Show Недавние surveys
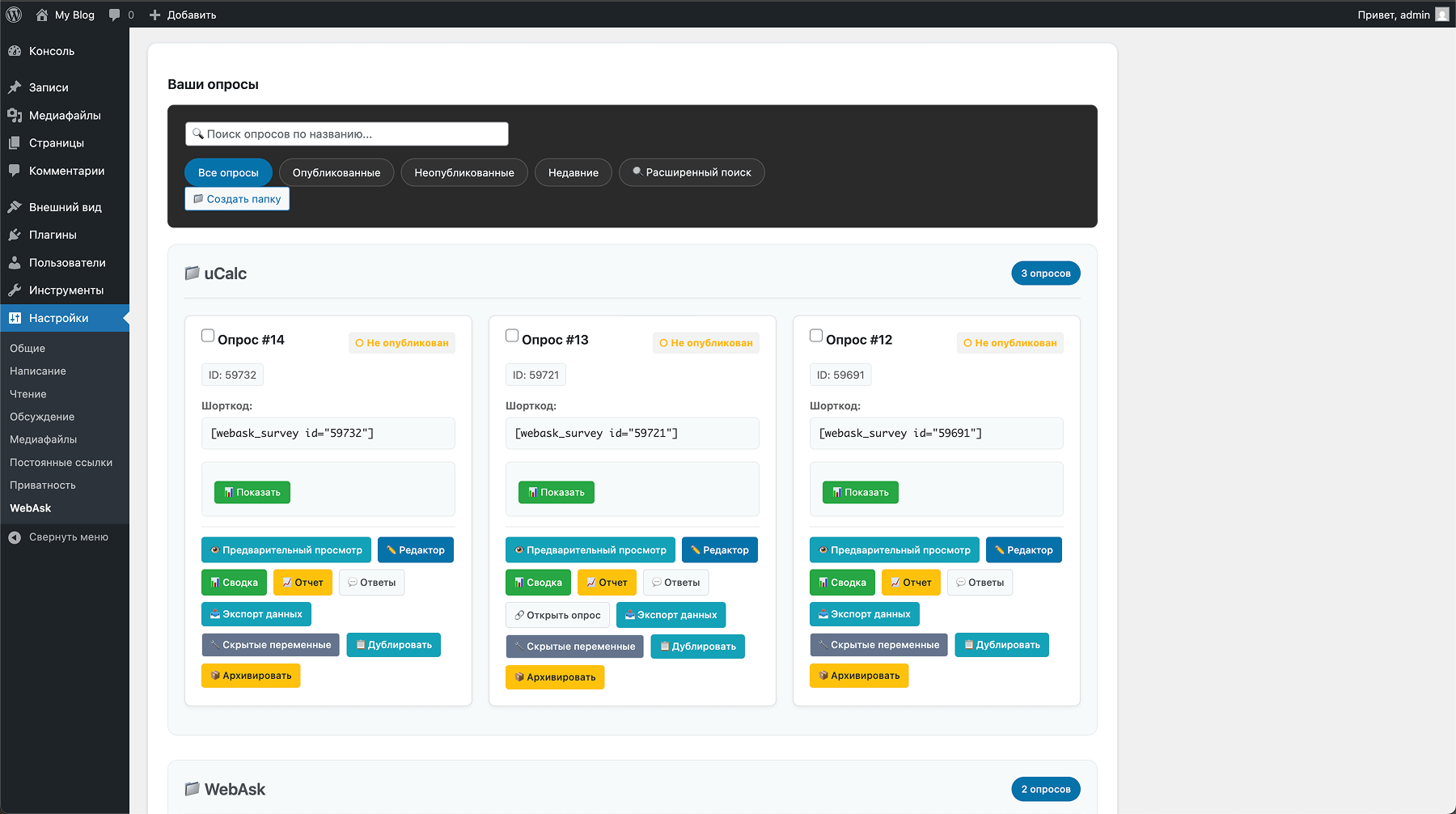This screenshot has width=1456, height=814. click(x=574, y=172)
